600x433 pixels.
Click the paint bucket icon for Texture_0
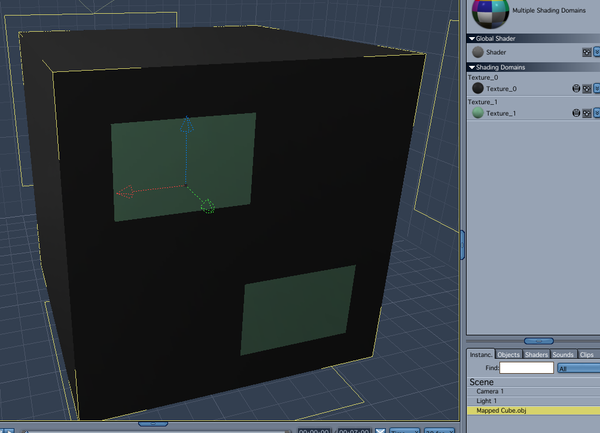[x=576, y=89]
